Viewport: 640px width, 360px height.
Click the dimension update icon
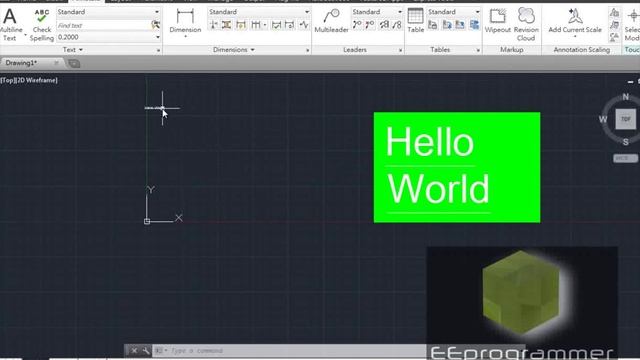[289, 25]
